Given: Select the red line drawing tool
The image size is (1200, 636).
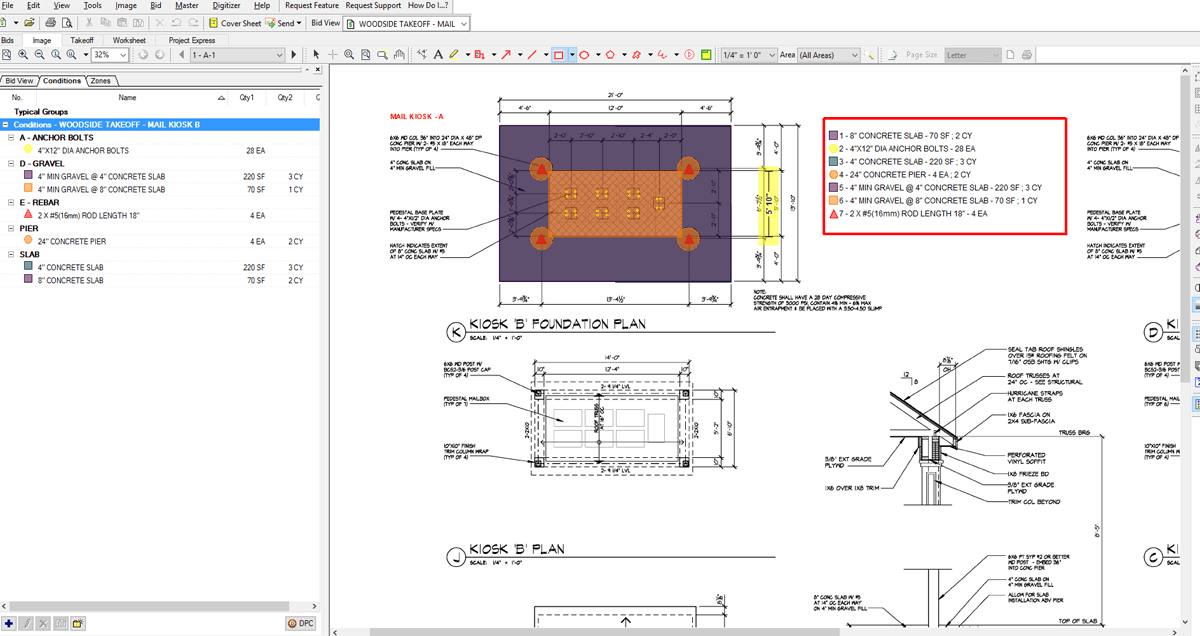Looking at the screenshot, I should coord(532,55).
